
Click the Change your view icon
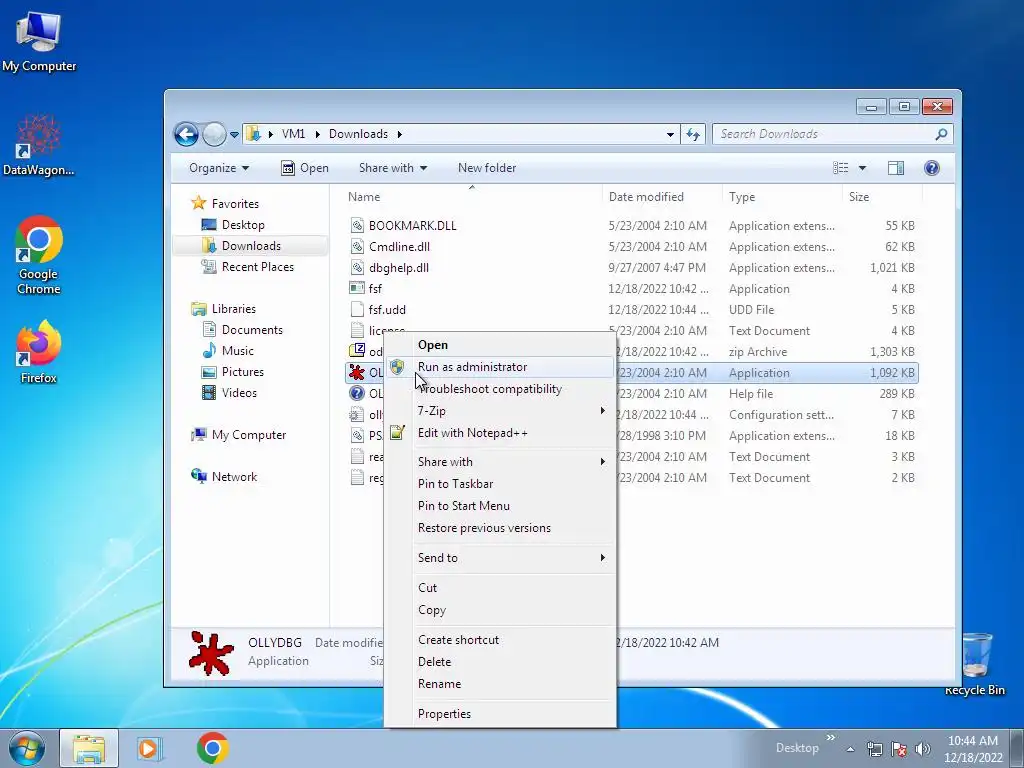[840, 168]
